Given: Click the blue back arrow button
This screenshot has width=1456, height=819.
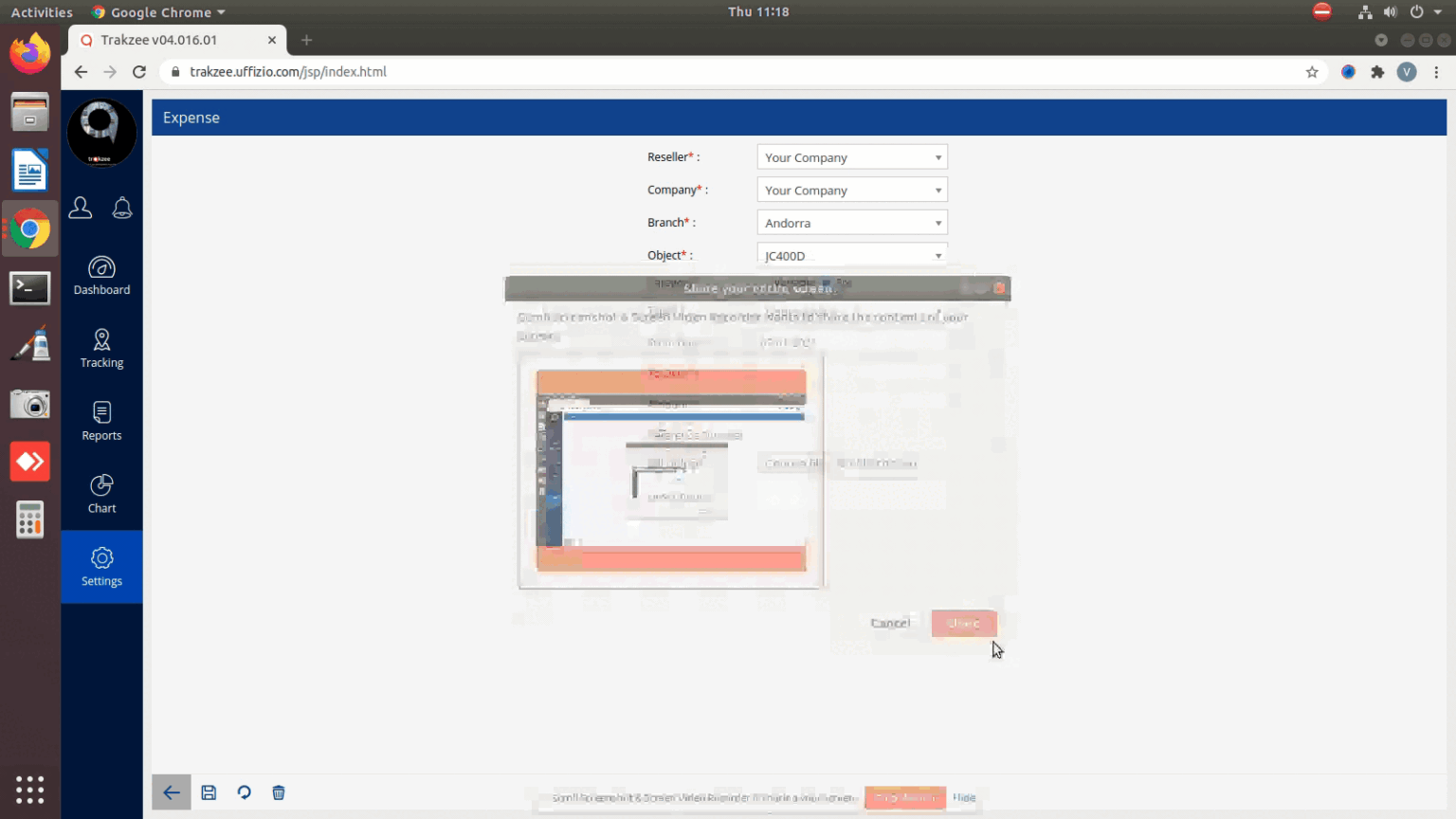Looking at the screenshot, I should [x=171, y=792].
